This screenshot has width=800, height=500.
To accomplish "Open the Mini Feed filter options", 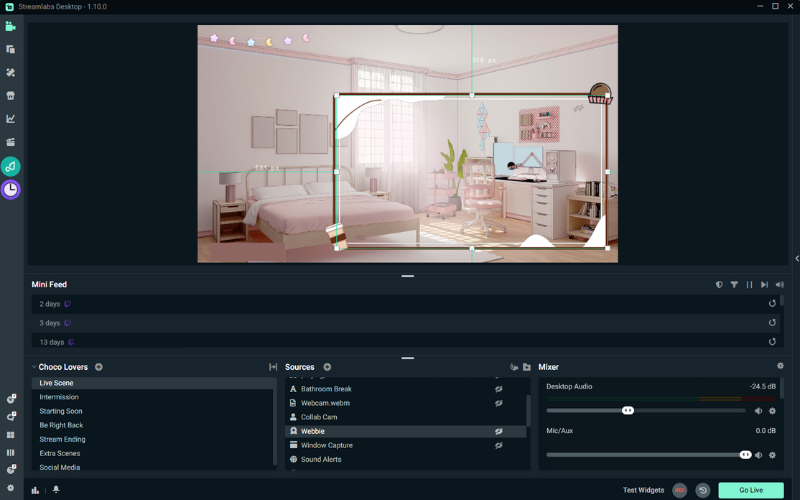I will click(734, 285).
